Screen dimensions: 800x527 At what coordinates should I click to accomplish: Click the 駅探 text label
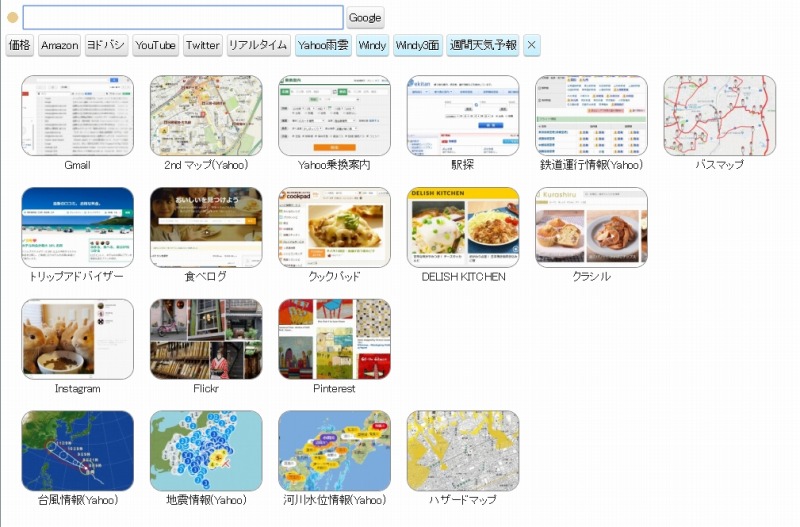[463, 165]
